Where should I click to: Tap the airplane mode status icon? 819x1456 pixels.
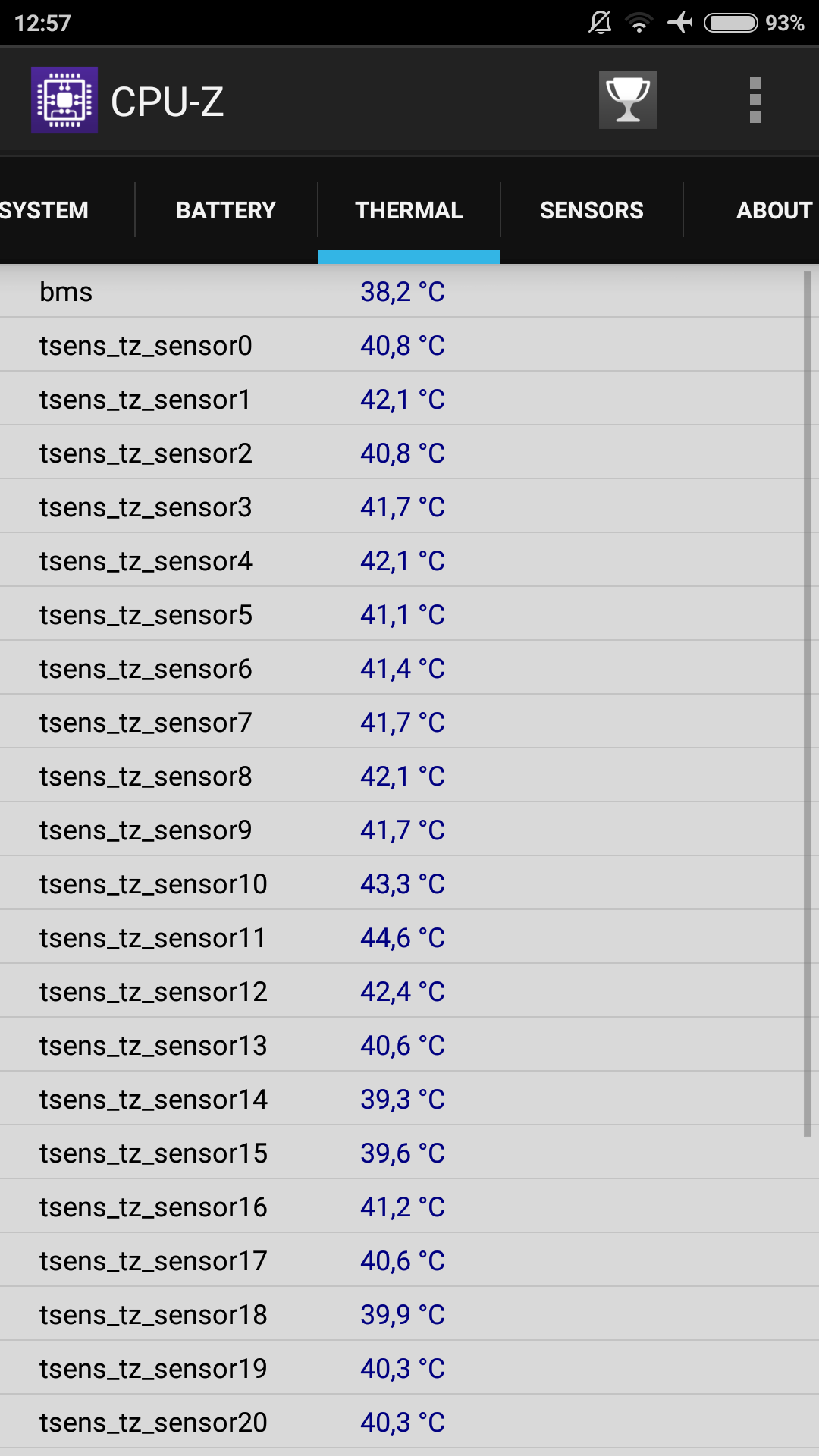(680, 23)
